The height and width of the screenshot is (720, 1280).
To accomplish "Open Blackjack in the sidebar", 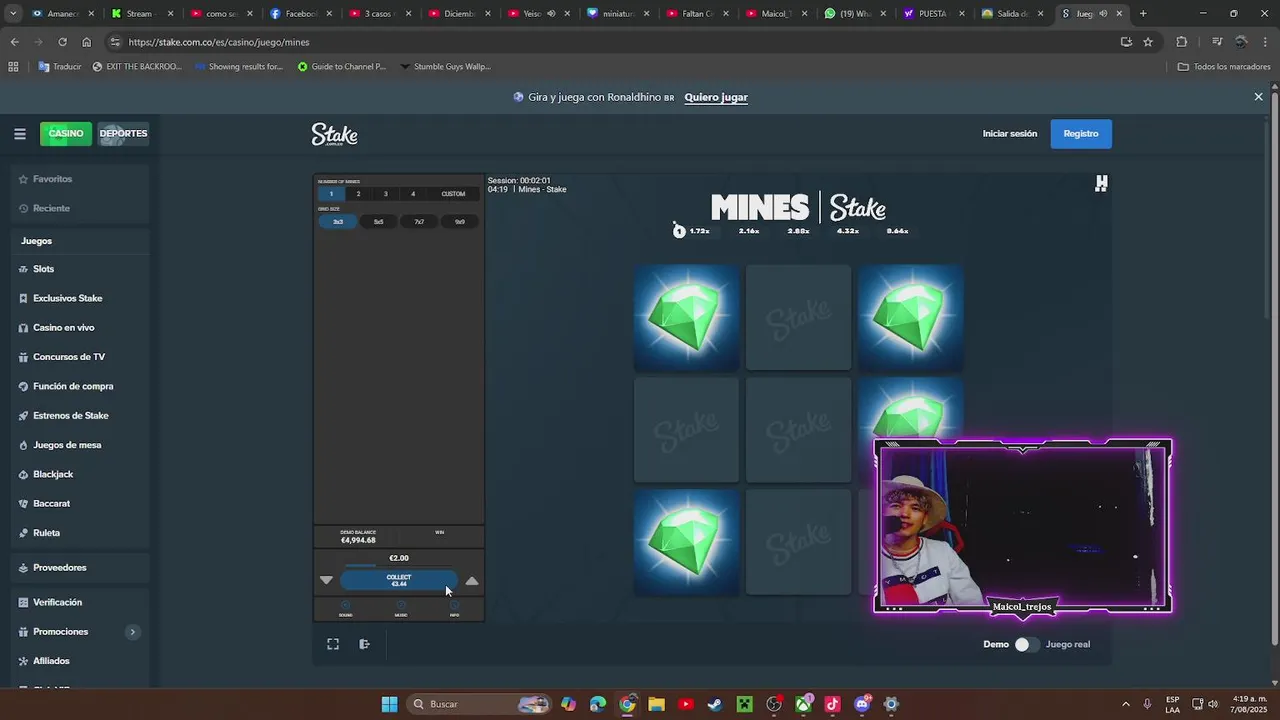I will coord(53,474).
